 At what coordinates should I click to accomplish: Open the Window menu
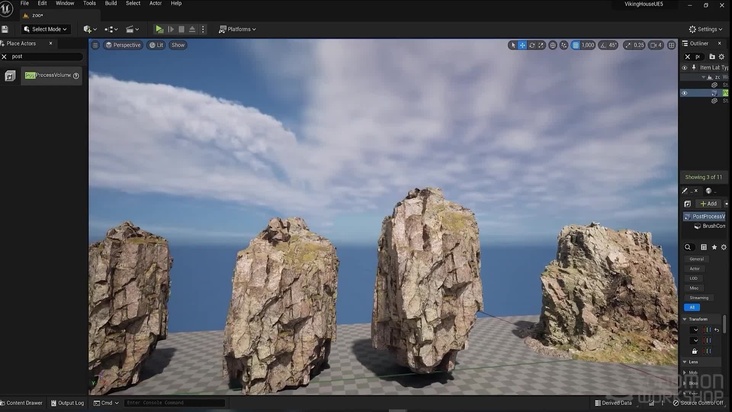[65, 3]
